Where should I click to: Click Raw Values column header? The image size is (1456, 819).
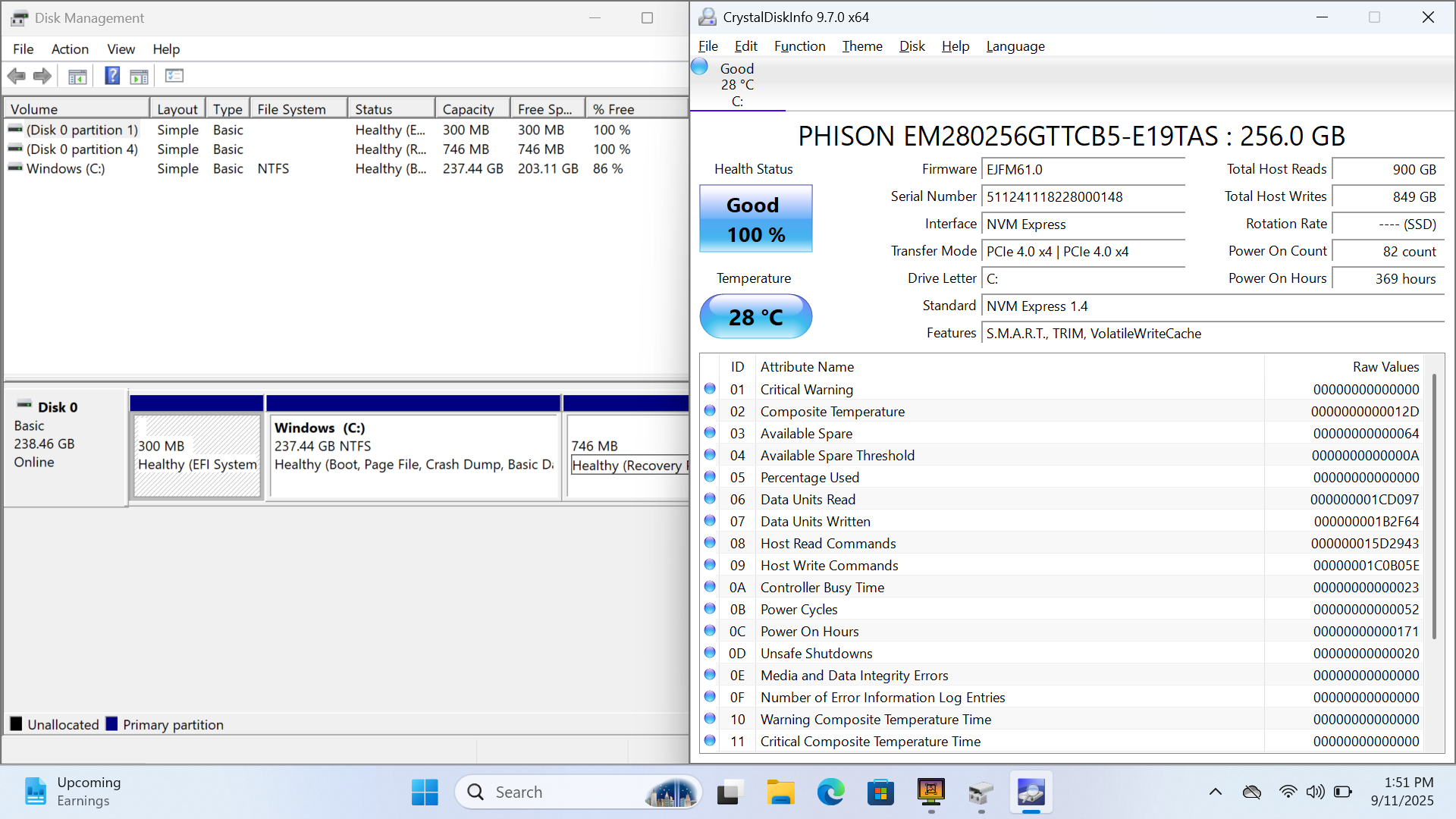[x=1344, y=366]
